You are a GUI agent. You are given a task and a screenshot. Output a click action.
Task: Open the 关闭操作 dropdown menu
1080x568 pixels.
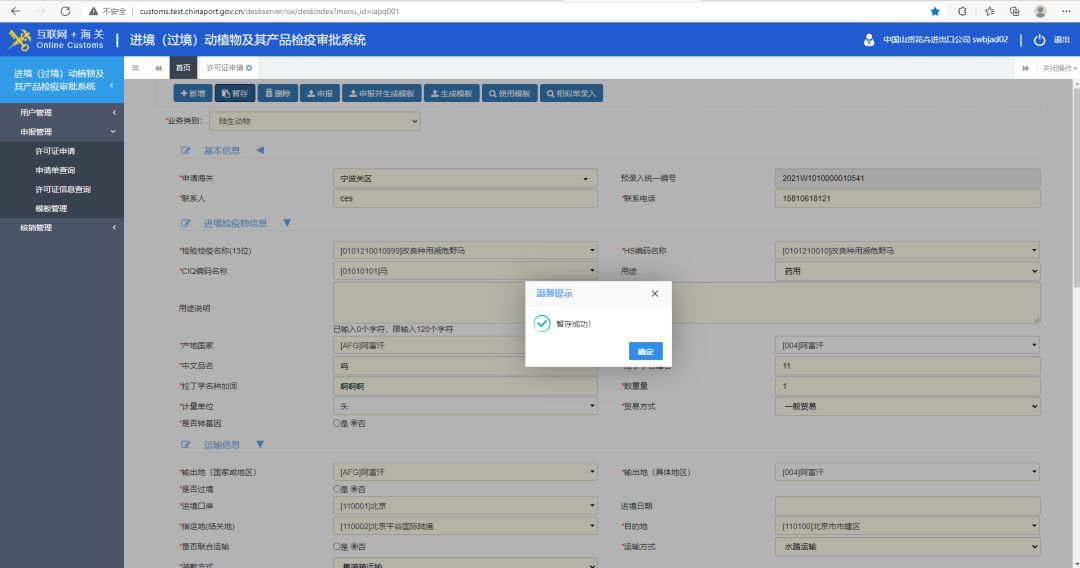click(1059, 68)
